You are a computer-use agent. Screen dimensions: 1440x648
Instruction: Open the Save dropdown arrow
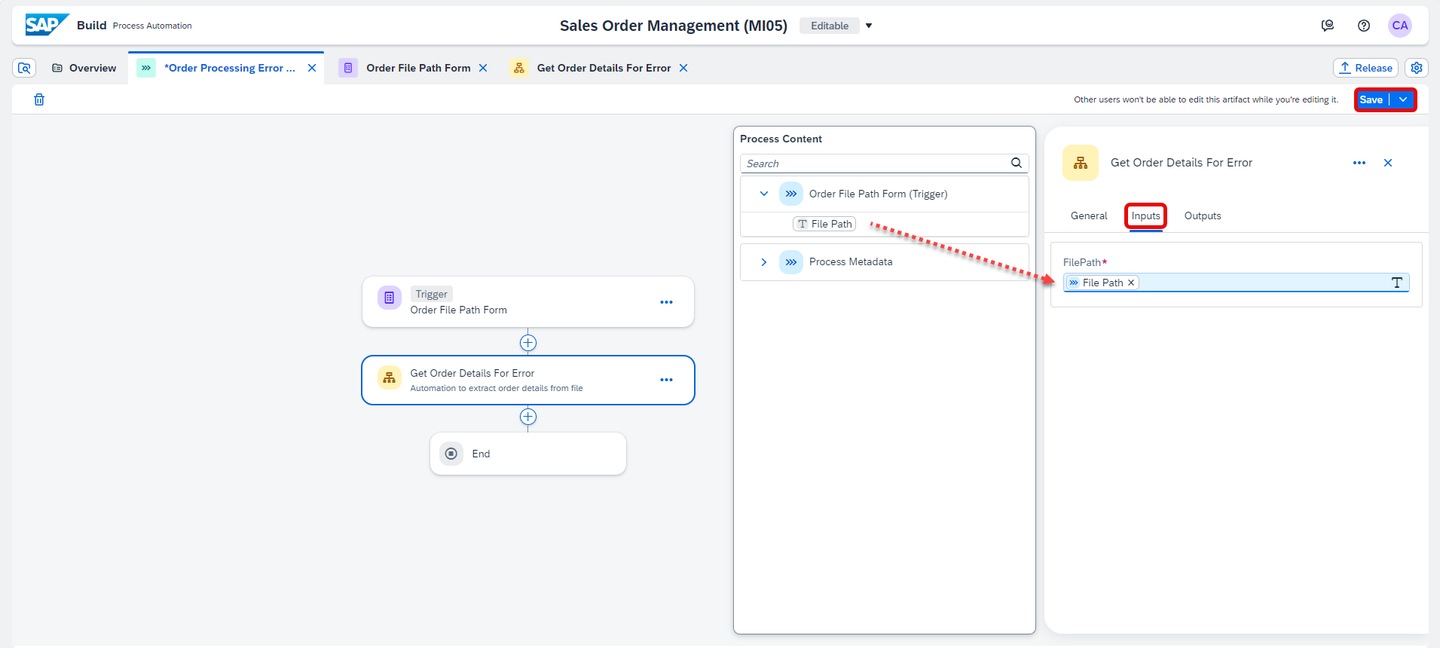1403,99
